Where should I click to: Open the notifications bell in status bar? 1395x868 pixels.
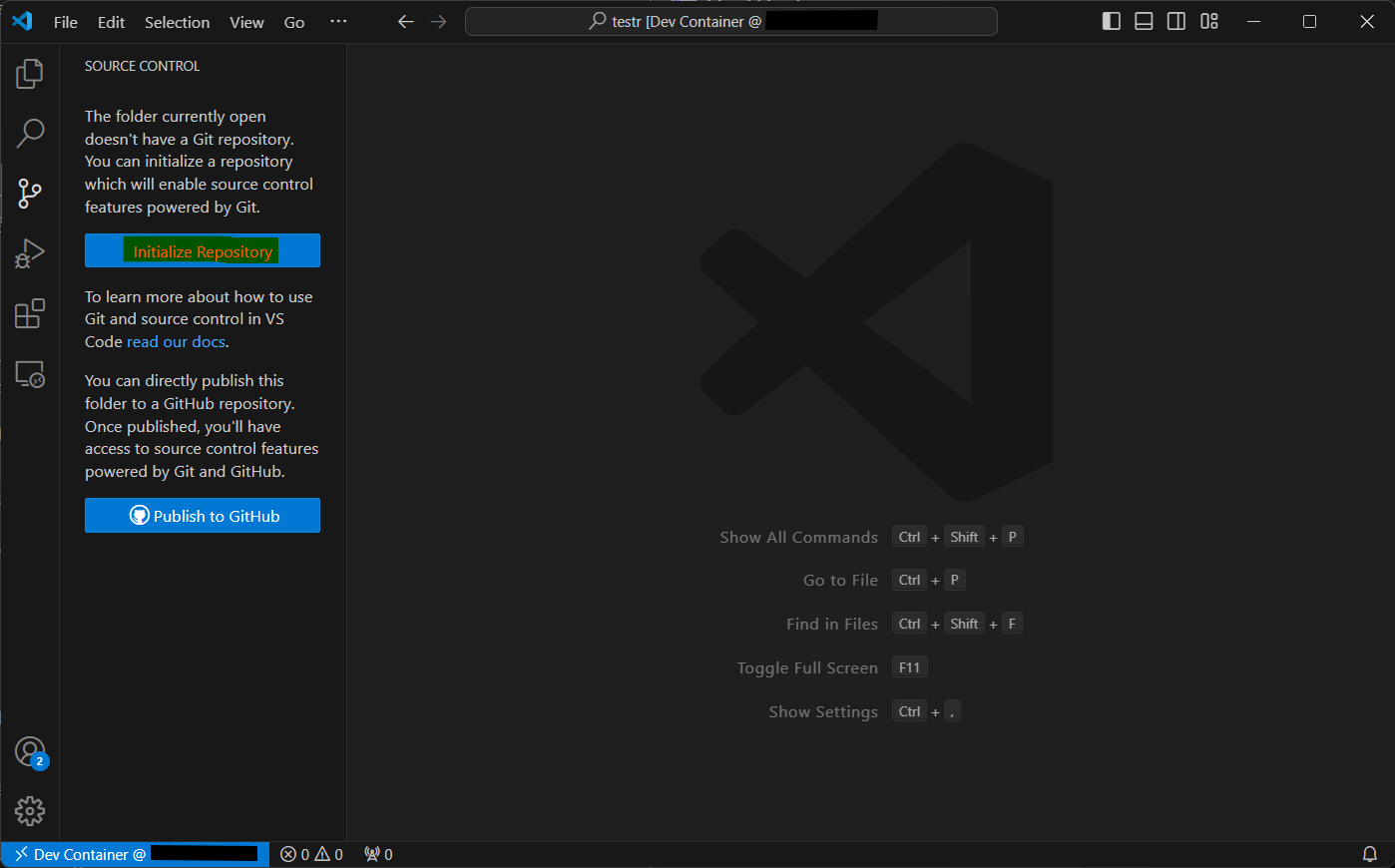[x=1370, y=854]
